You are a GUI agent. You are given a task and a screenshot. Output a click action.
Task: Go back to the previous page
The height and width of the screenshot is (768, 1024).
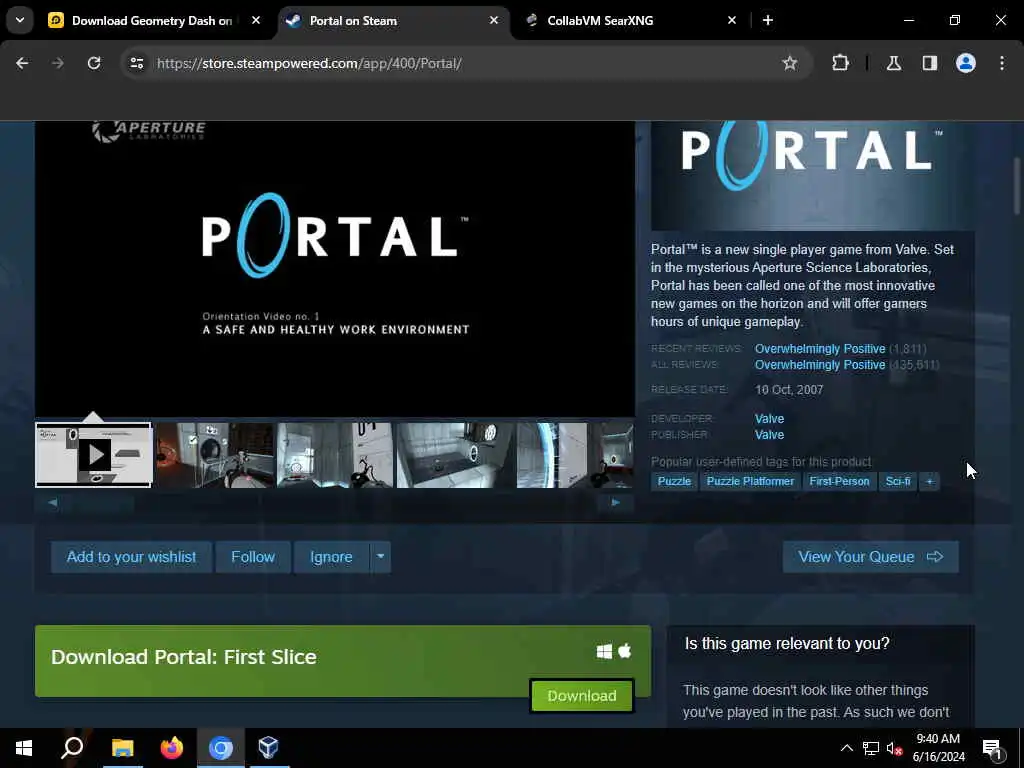pyautogui.click(x=22, y=63)
